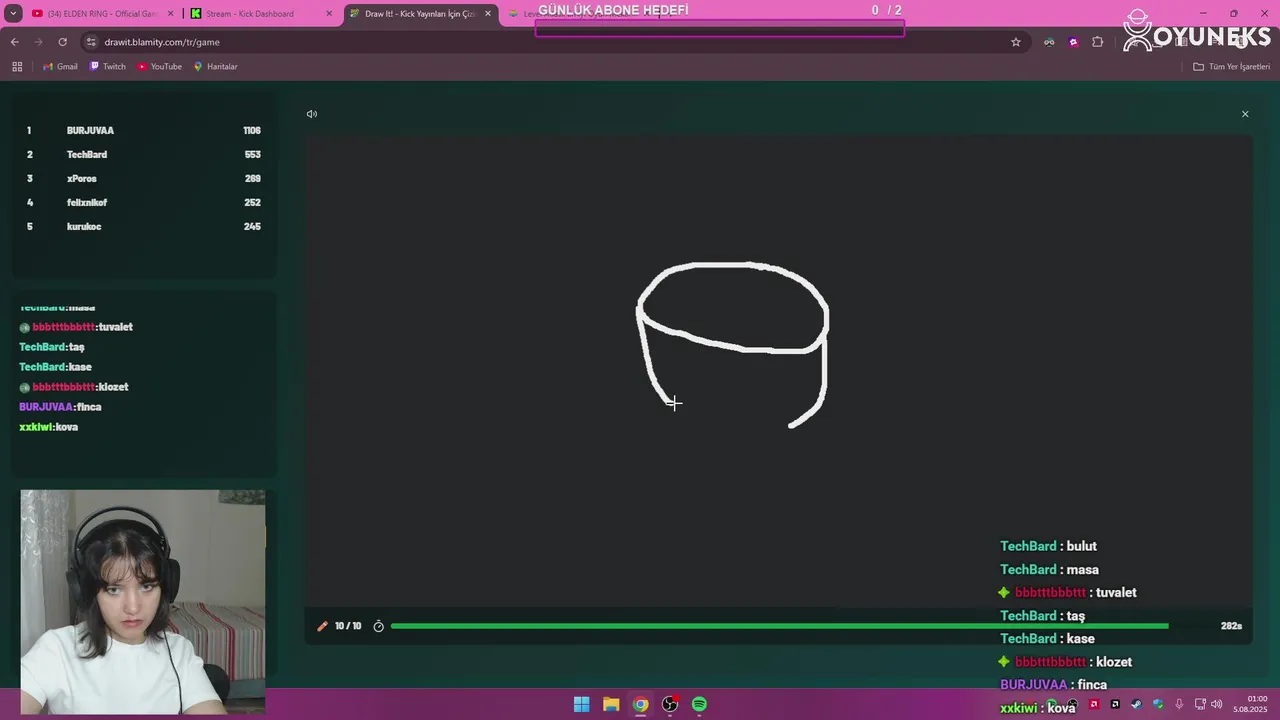Screen dimensions: 1280x720
Task: Open File Explorer from the taskbar
Action: [611, 704]
